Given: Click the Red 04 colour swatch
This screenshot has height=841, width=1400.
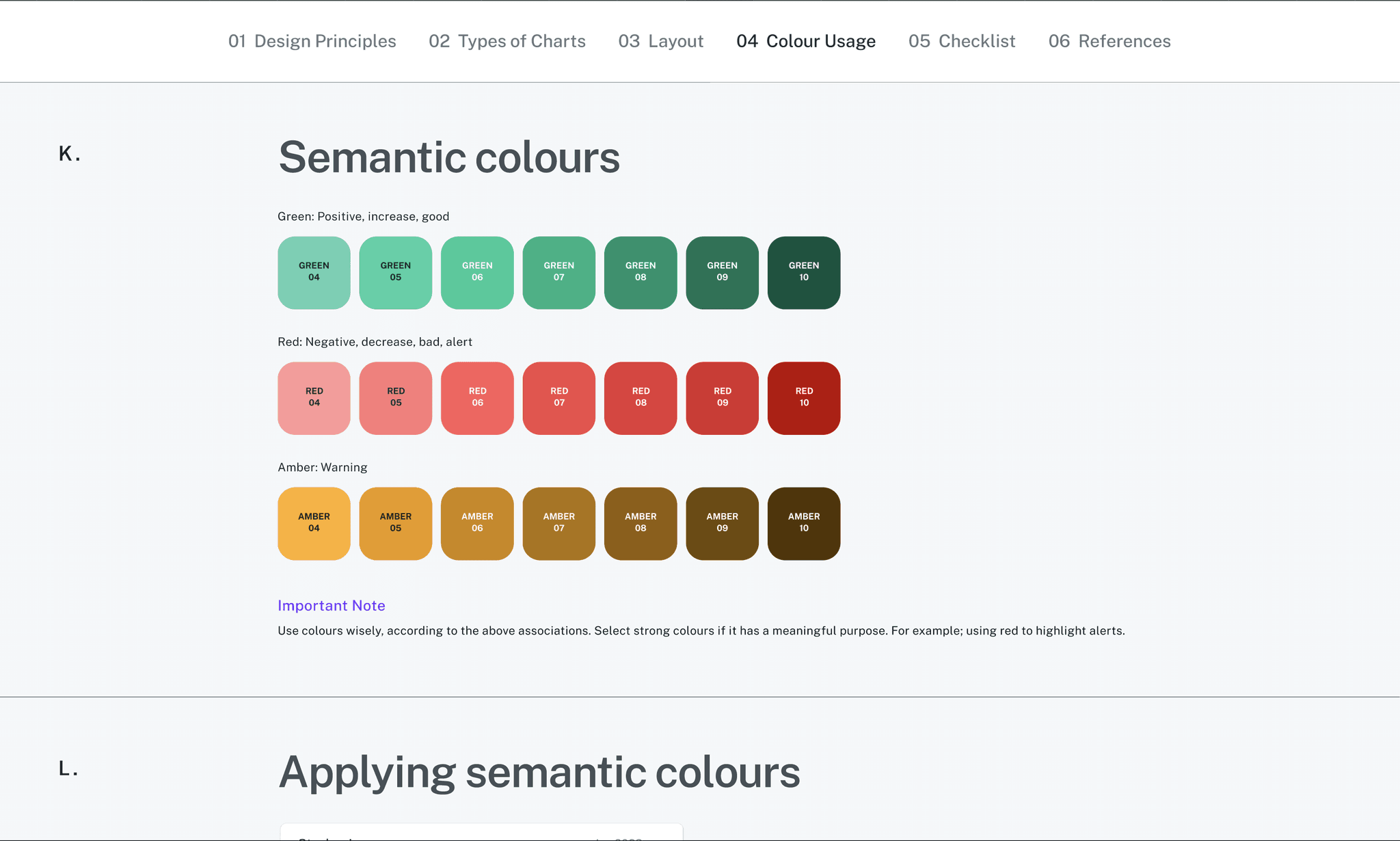Looking at the screenshot, I should (314, 398).
